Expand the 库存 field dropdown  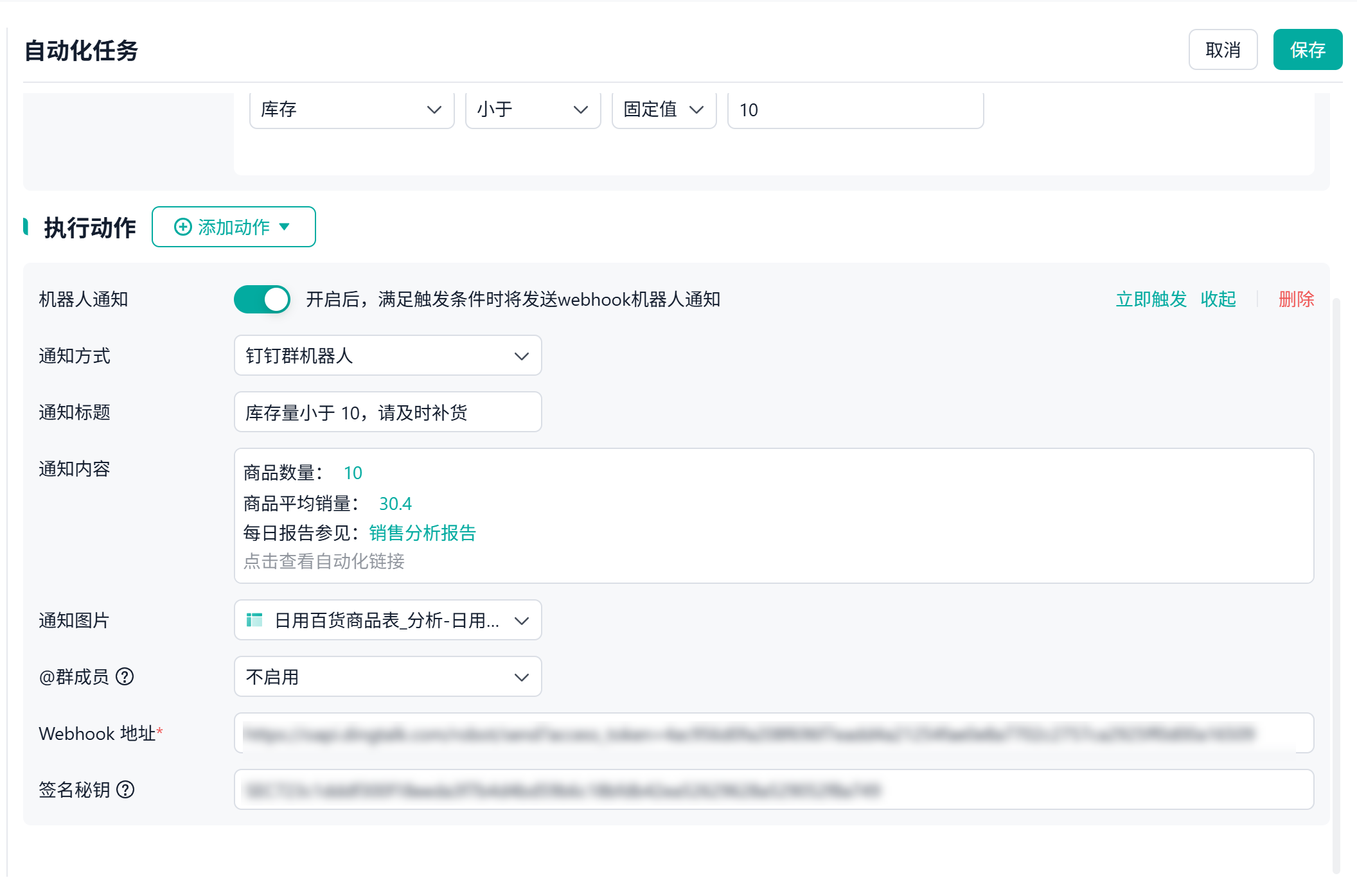[x=352, y=110]
